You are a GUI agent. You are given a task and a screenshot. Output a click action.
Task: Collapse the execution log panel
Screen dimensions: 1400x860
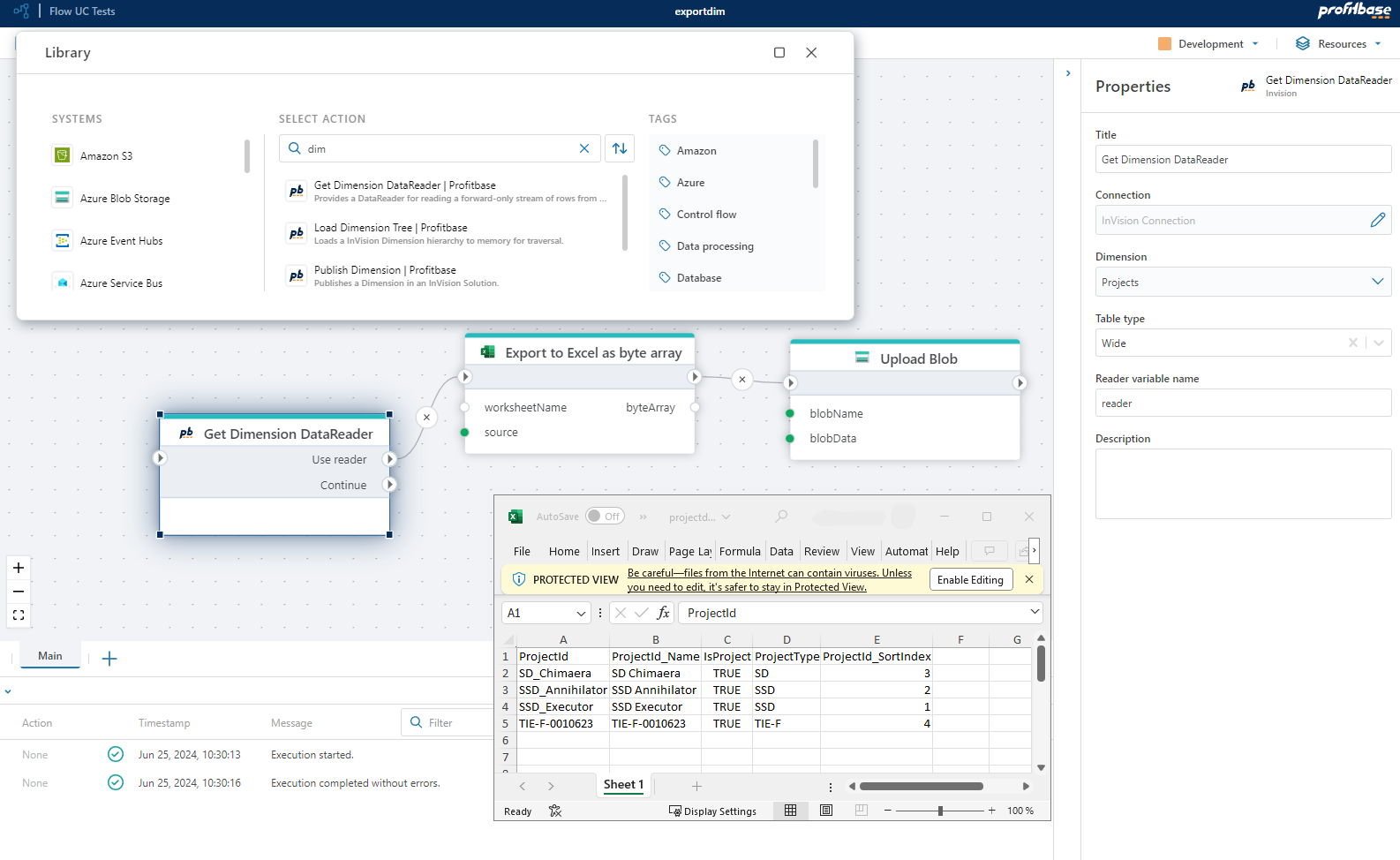(x=8, y=691)
